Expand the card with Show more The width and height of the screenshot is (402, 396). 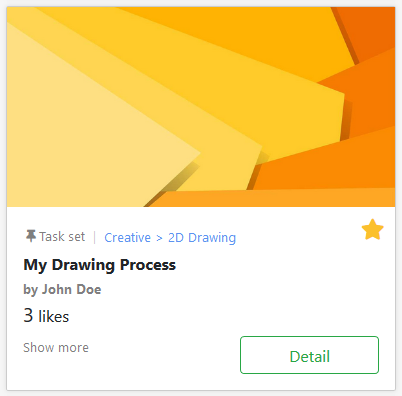point(56,347)
